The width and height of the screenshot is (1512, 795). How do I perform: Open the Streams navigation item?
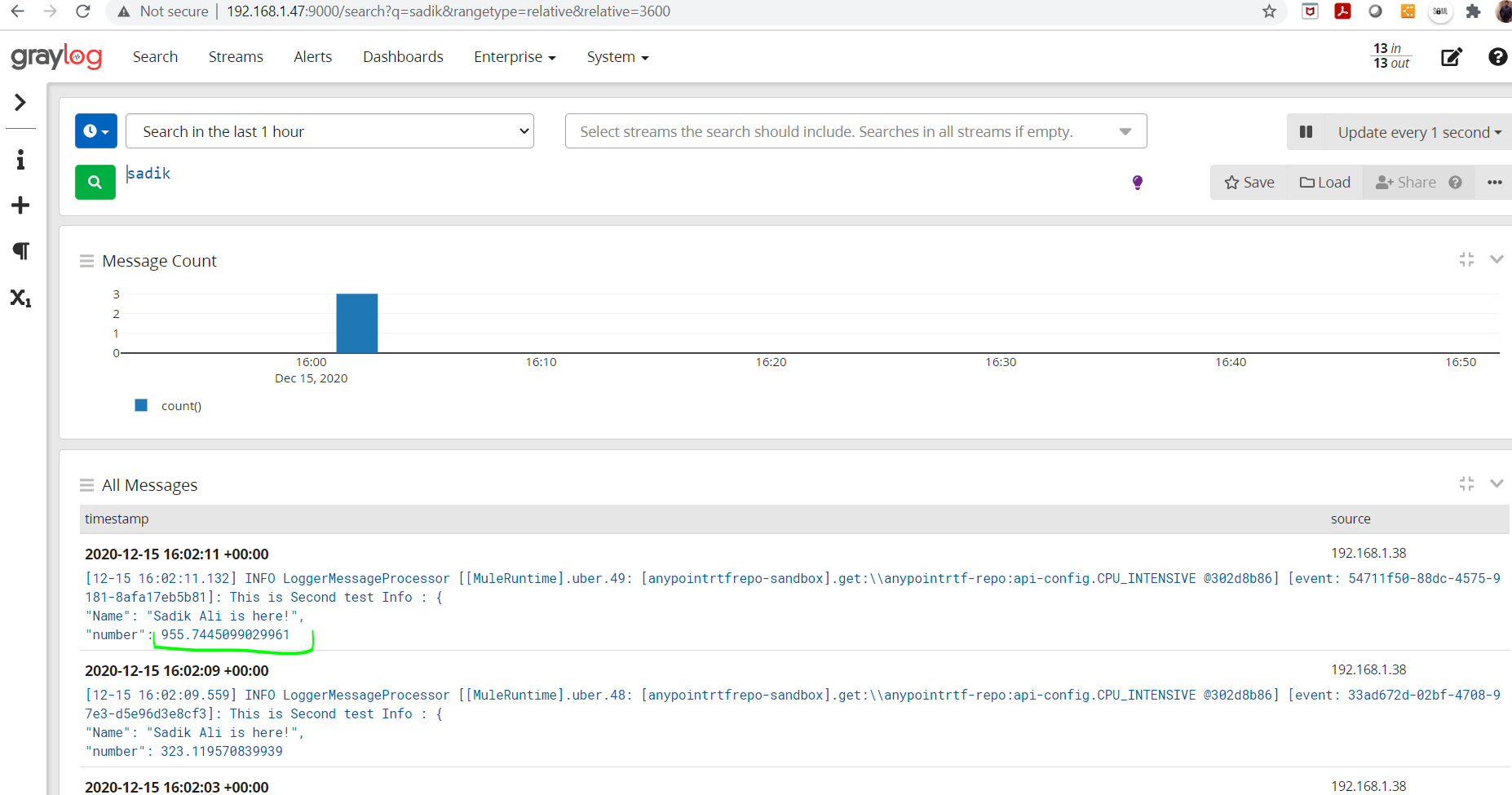[236, 57]
